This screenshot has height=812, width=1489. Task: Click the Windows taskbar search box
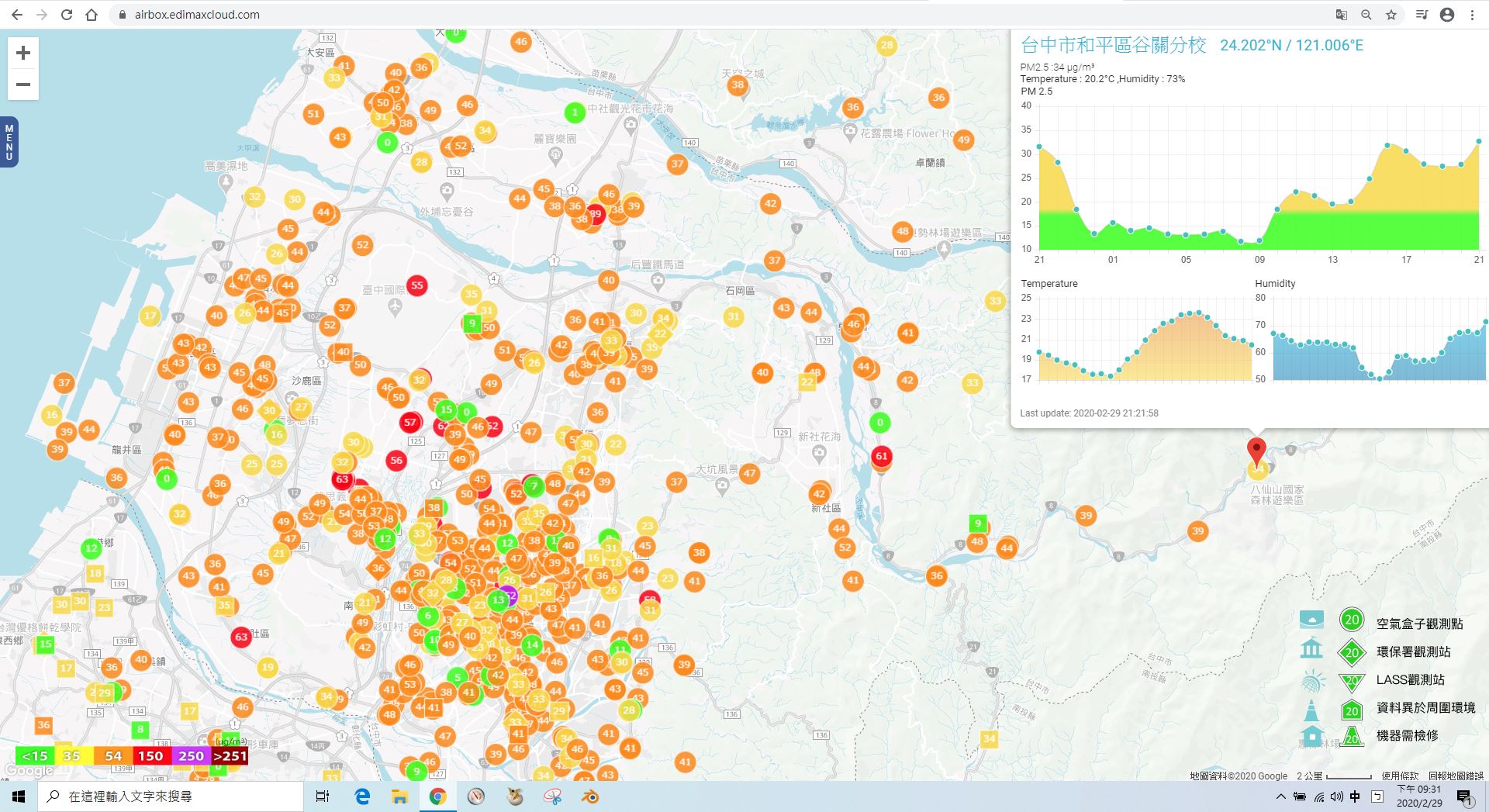click(x=171, y=796)
